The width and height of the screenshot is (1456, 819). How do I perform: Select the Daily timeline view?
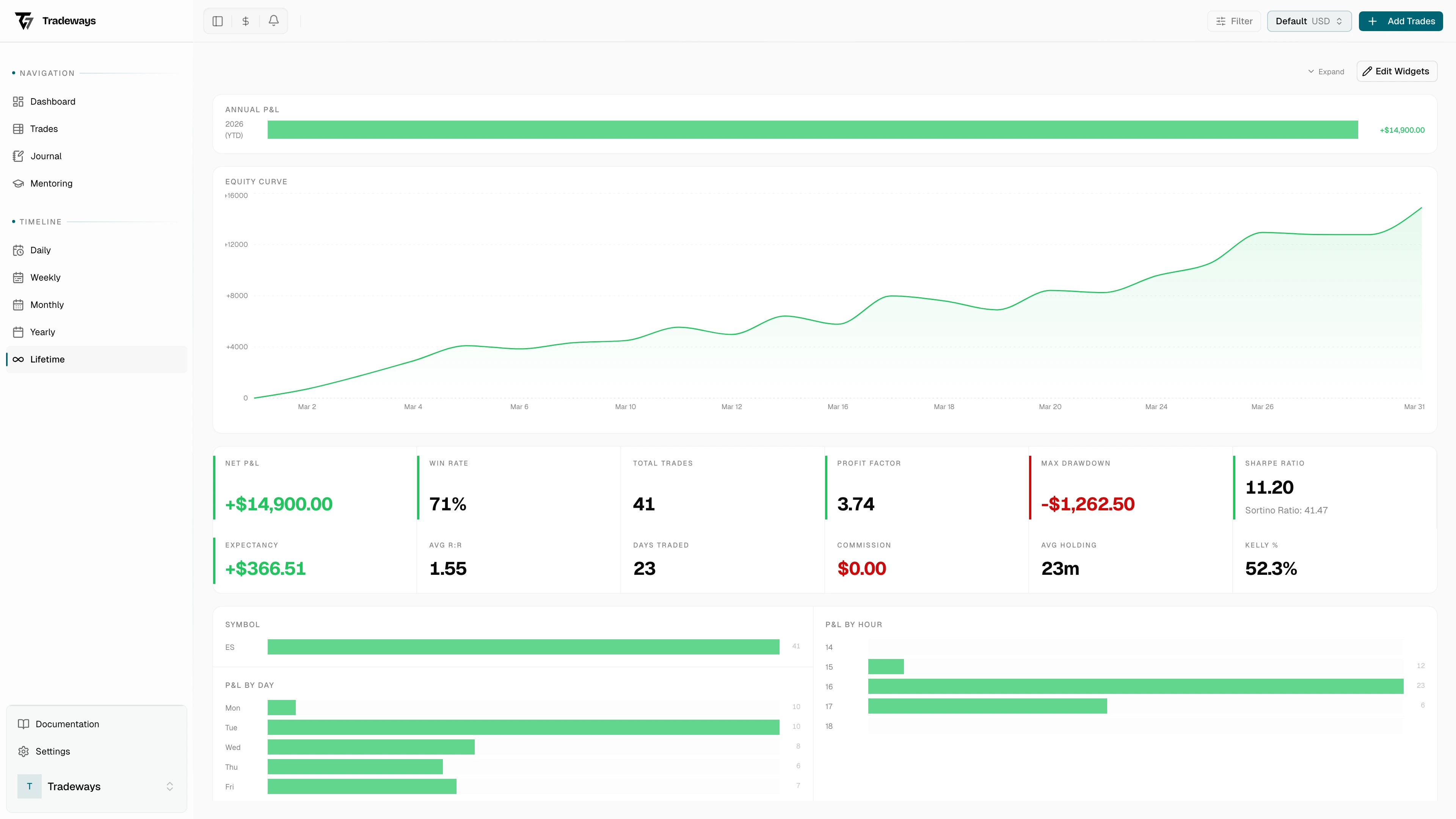(x=40, y=250)
